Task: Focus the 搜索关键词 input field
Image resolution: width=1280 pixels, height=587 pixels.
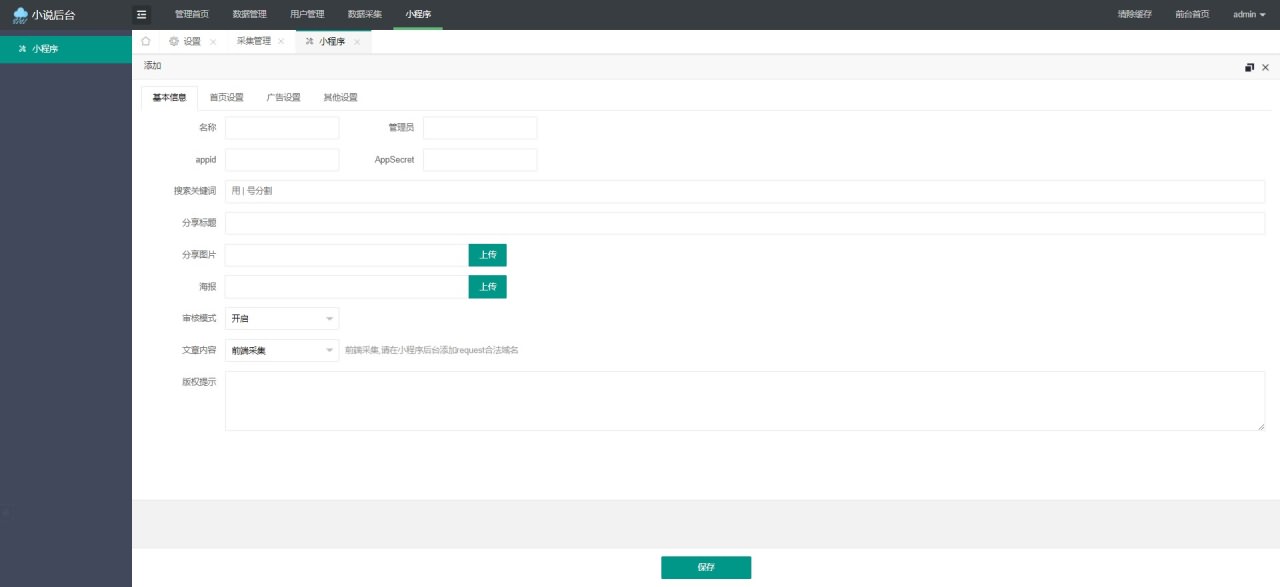Action: [744, 191]
